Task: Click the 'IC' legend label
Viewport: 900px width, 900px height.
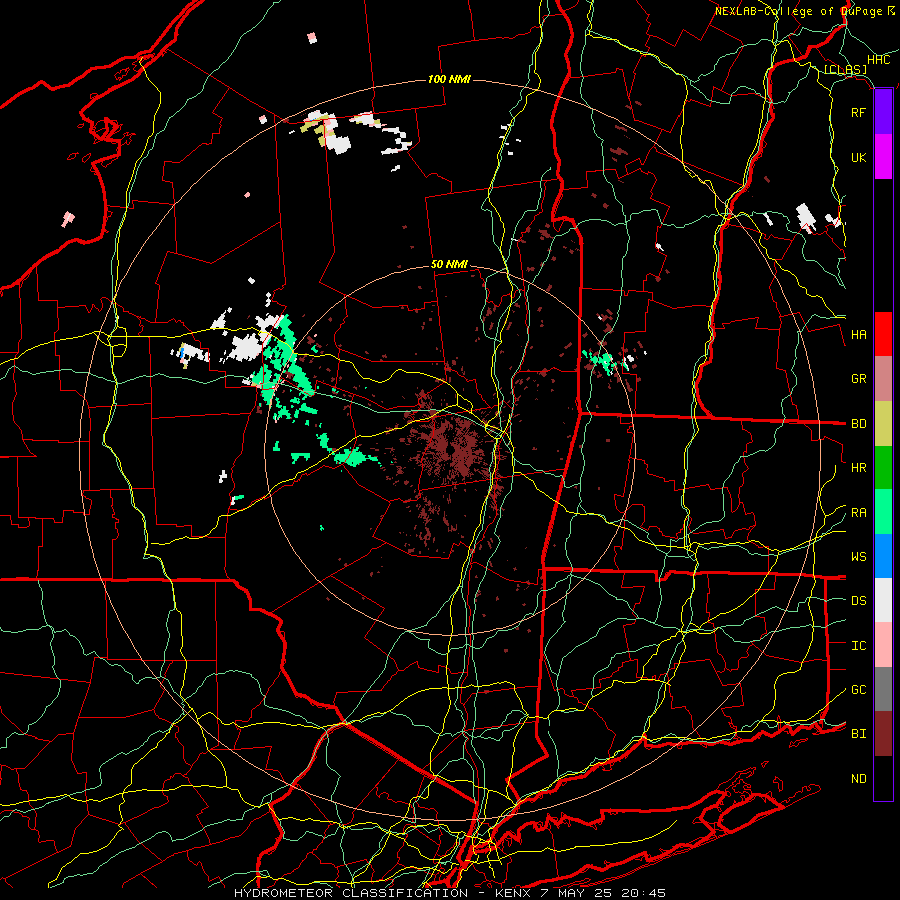Action: click(x=859, y=646)
